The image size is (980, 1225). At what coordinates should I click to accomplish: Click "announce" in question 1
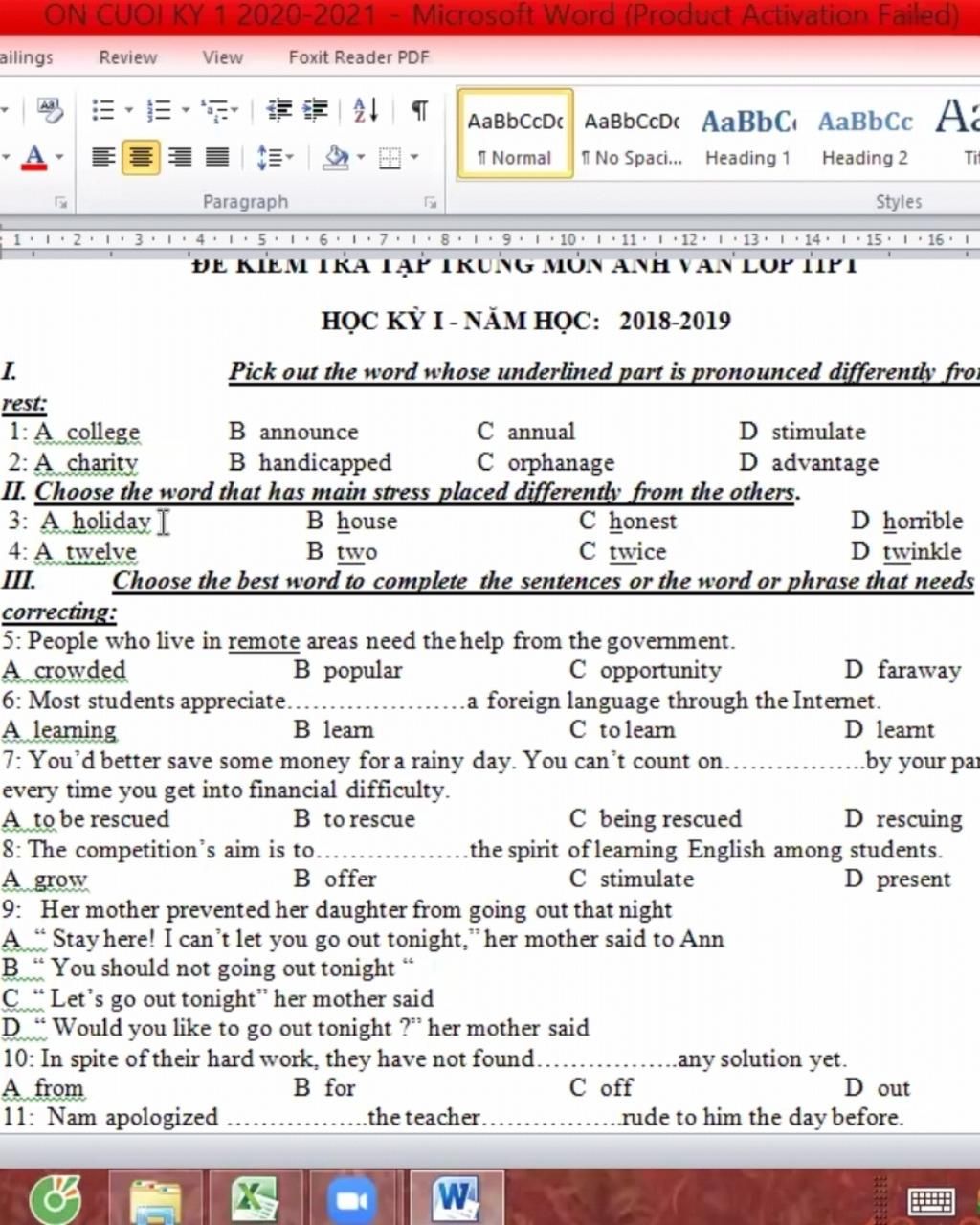tap(308, 432)
